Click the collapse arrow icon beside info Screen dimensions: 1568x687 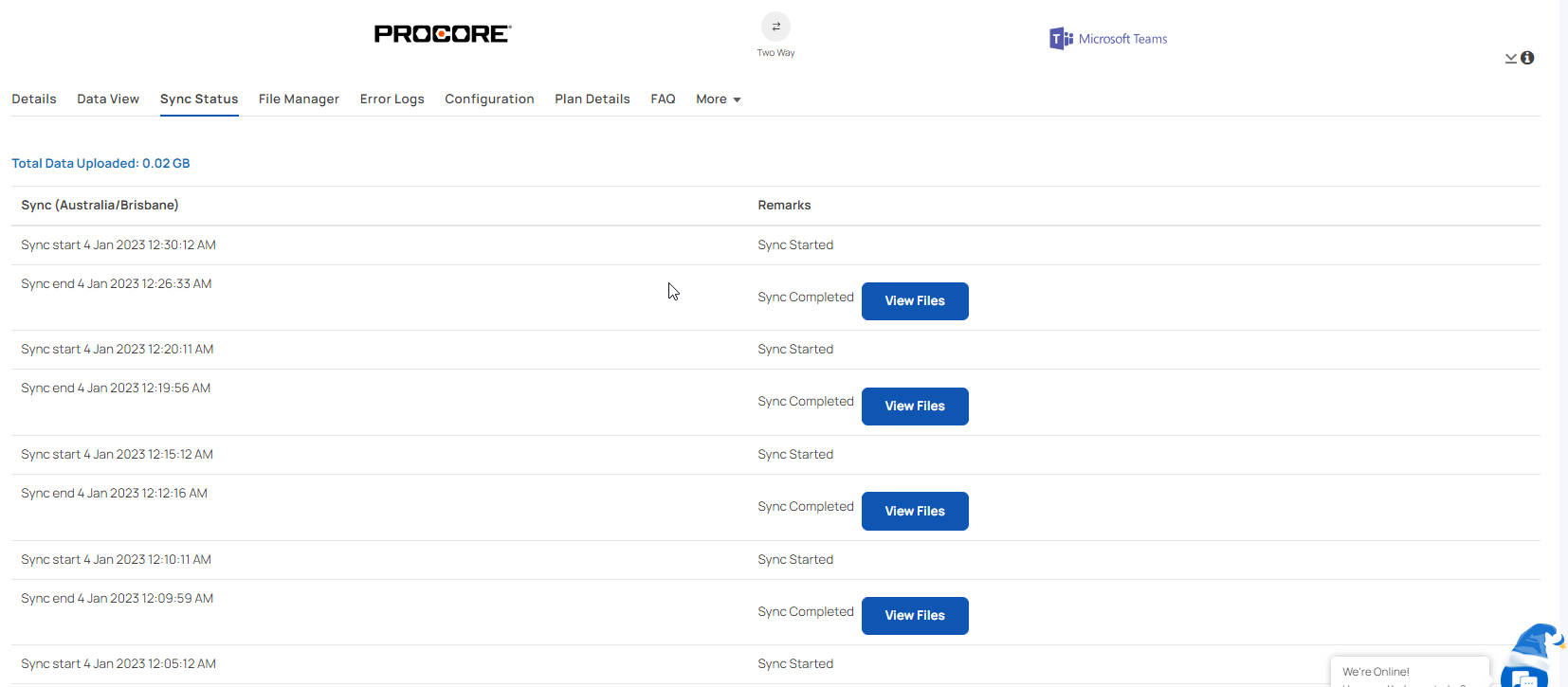(1510, 59)
